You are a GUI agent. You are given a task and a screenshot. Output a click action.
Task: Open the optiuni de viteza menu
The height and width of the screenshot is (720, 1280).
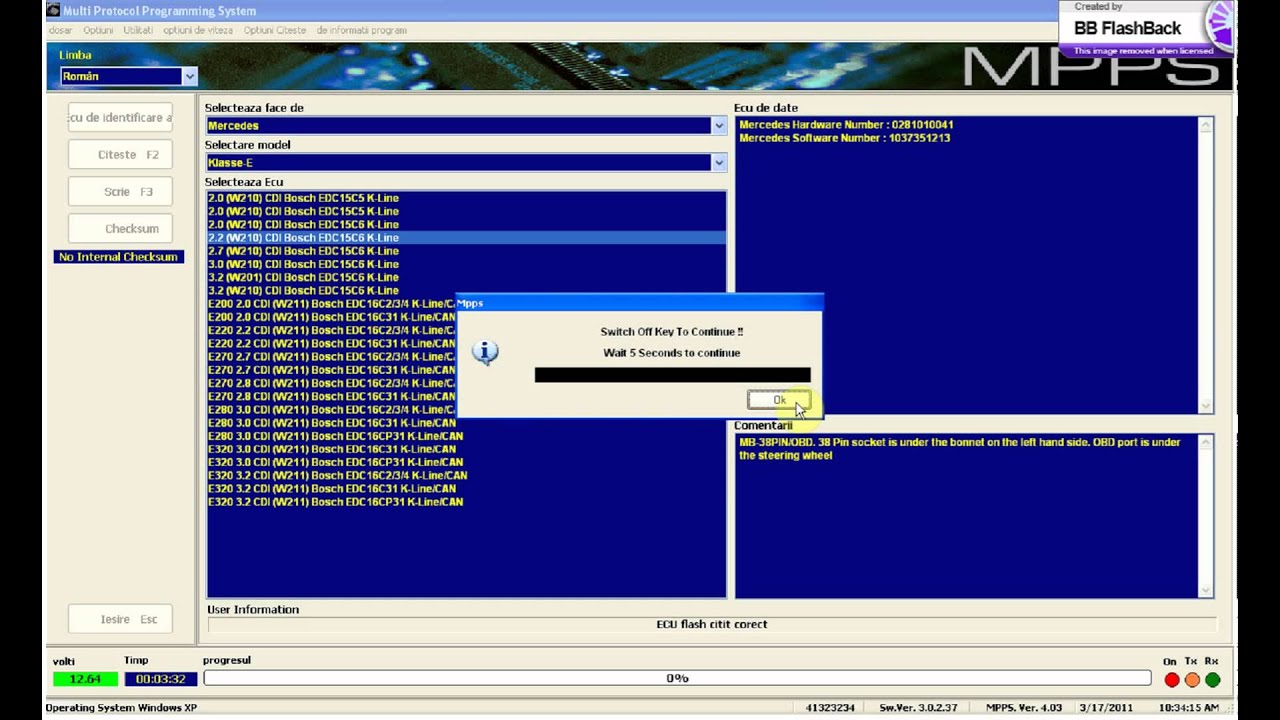[198, 30]
